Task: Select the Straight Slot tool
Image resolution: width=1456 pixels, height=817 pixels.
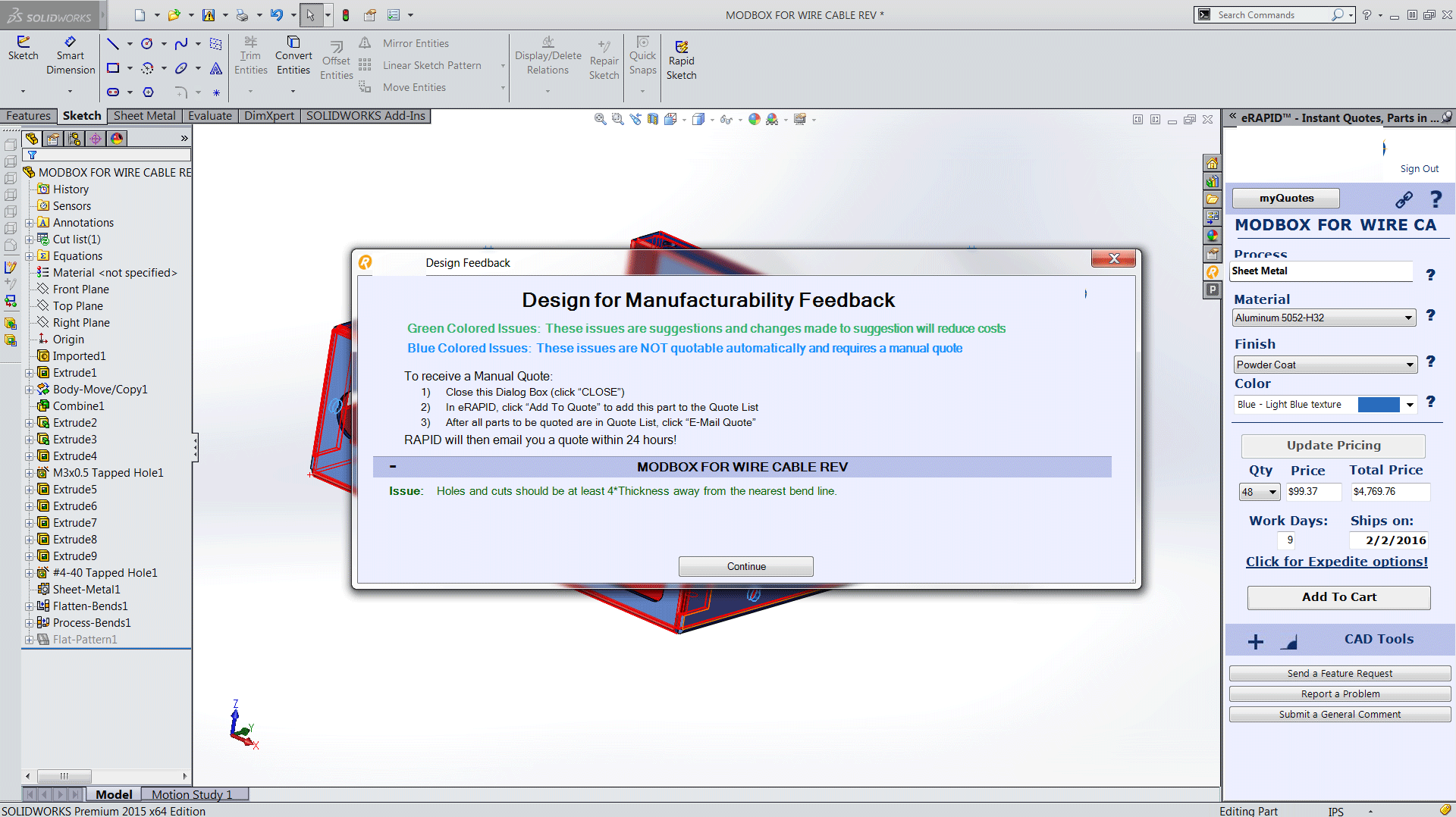Action: (x=113, y=92)
